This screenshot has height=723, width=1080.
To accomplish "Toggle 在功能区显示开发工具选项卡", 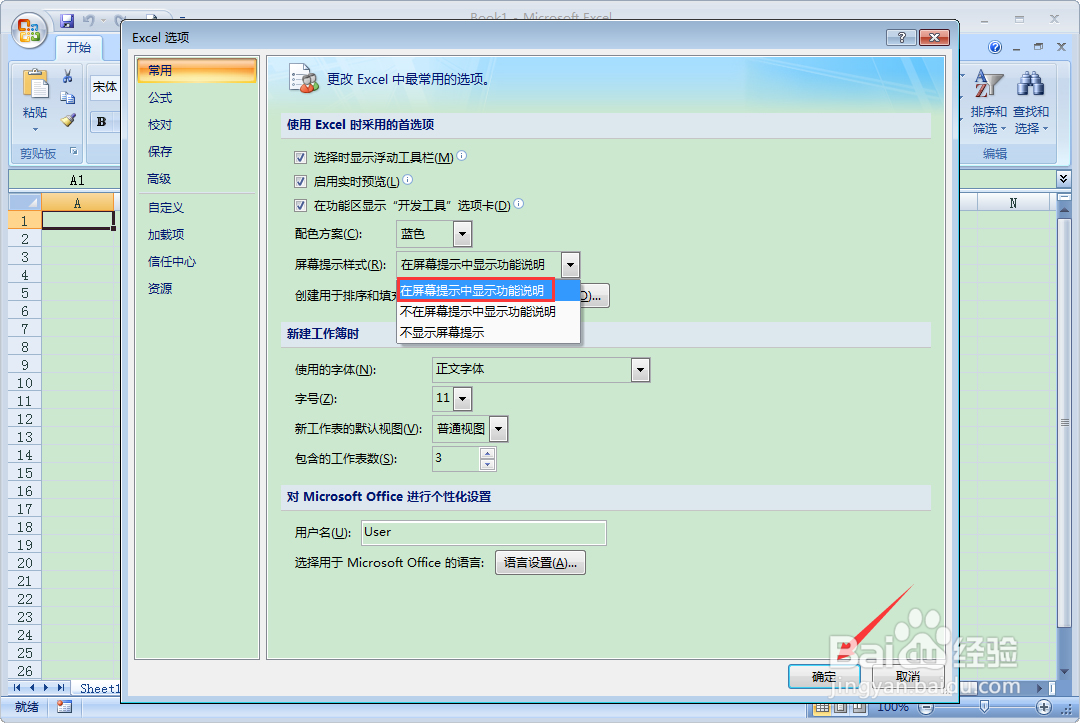I will [300, 205].
